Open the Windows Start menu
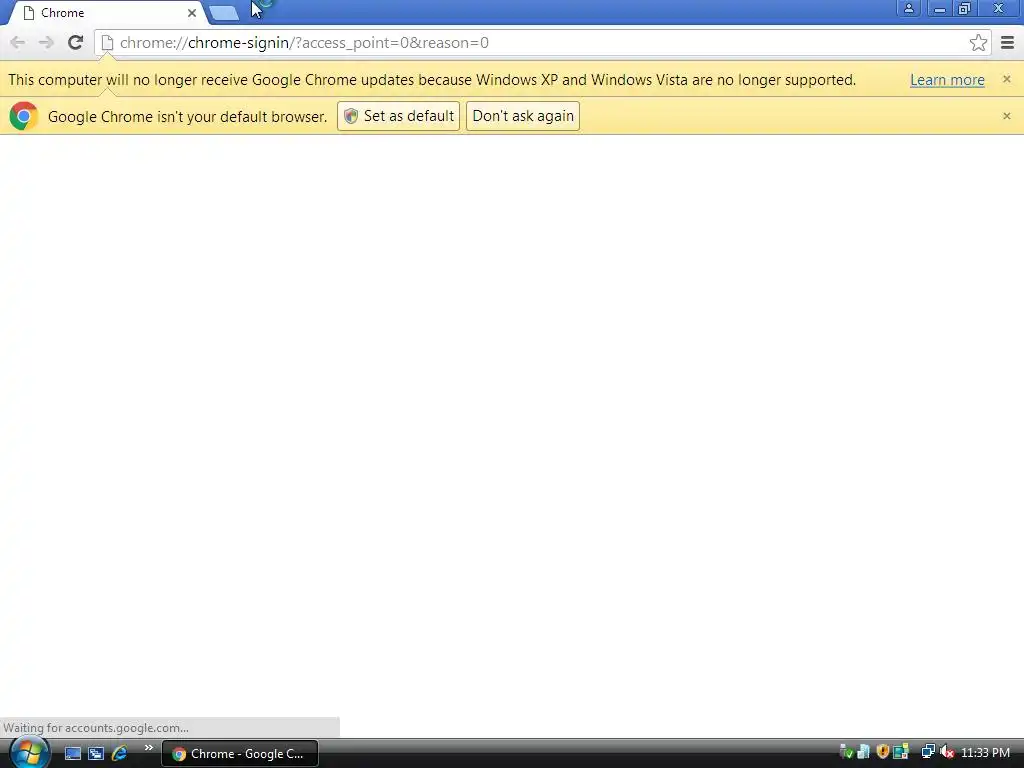This screenshot has width=1024, height=768. [x=29, y=753]
